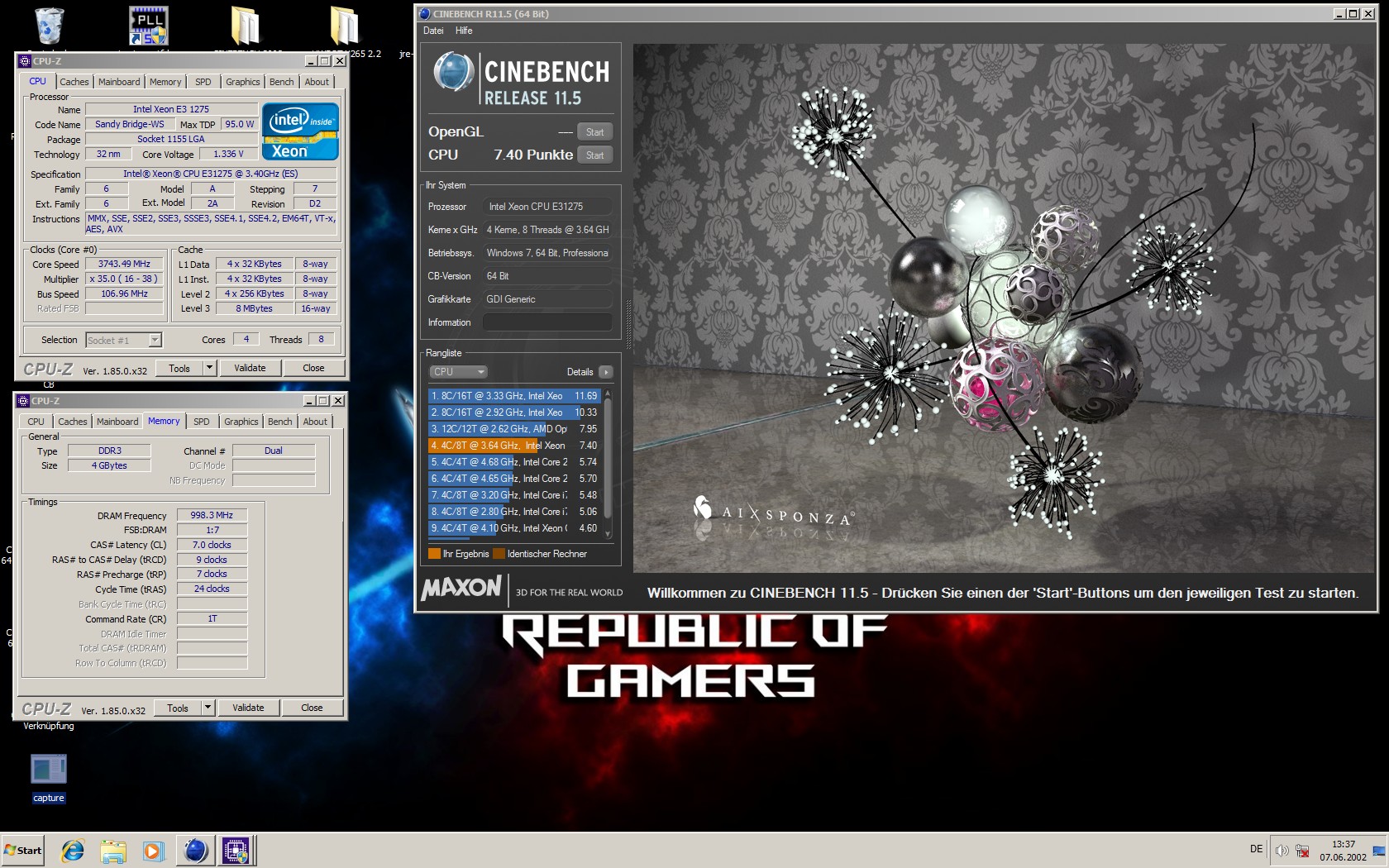Open the Datei menu in Cinebench
Viewport: 1389px width, 868px height.
433,31
